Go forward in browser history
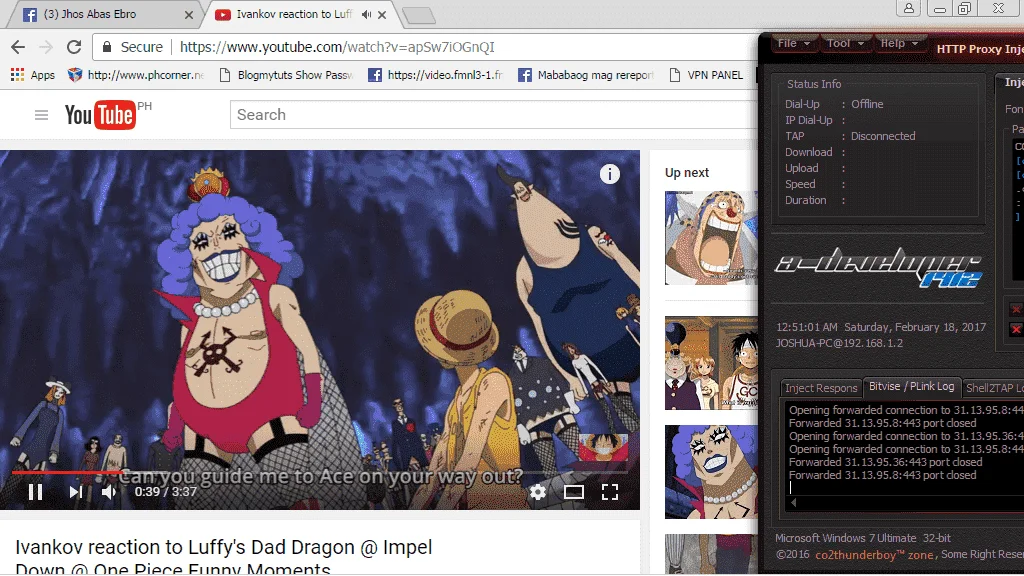 click(x=46, y=47)
